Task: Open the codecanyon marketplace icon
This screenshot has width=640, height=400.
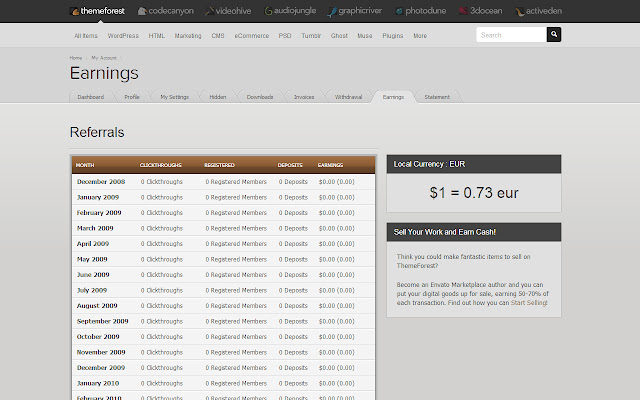Action: coord(142,11)
